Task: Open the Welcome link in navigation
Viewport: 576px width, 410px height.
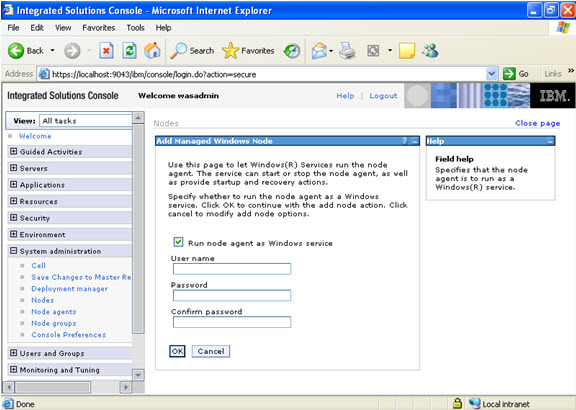Action: click(x=35, y=136)
